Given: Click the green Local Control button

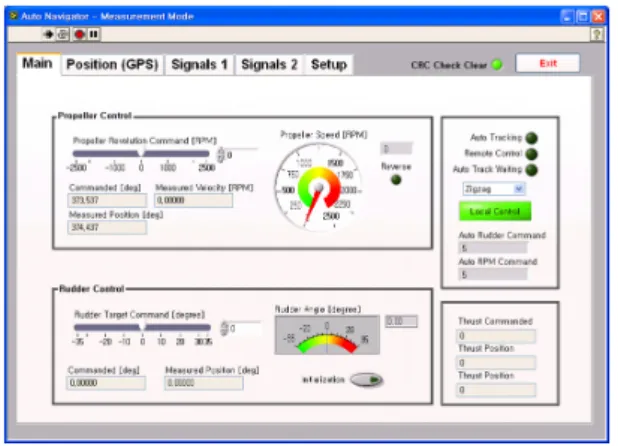Looking at the screenshot, I should click(495, 212).
